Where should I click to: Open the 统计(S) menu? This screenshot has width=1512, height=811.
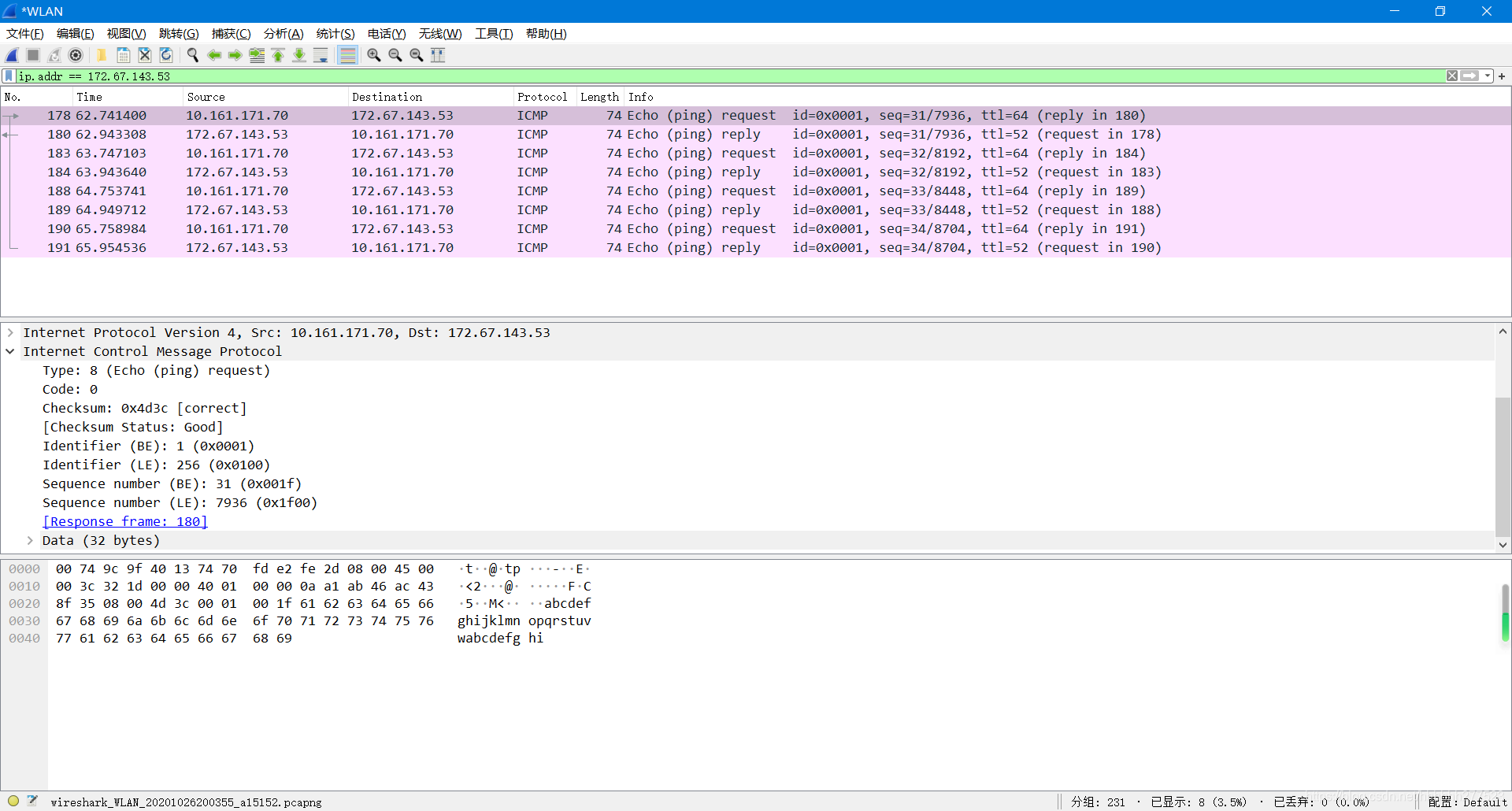click(x=335, y=34)
